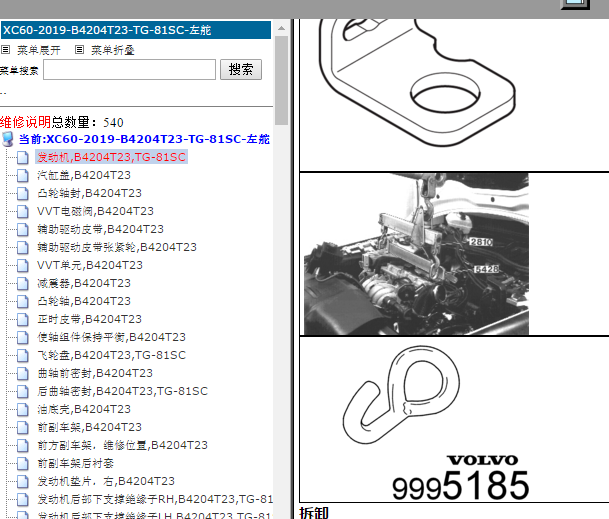The image size is (609, 519).
Task: Click page icon beside 使轴组件保持平衡
Action: point(23,337)
